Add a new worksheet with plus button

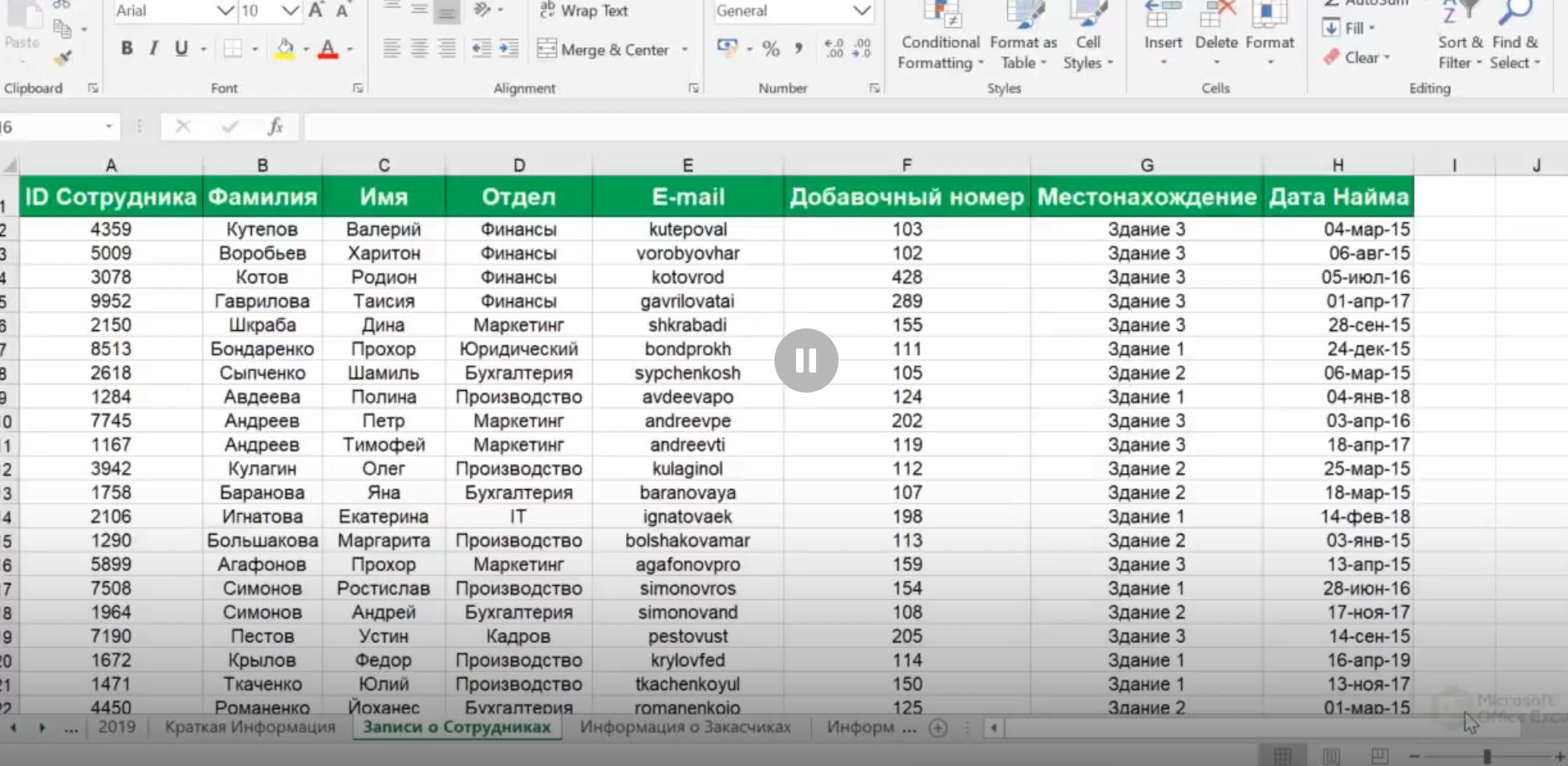[x=937, y=728]
